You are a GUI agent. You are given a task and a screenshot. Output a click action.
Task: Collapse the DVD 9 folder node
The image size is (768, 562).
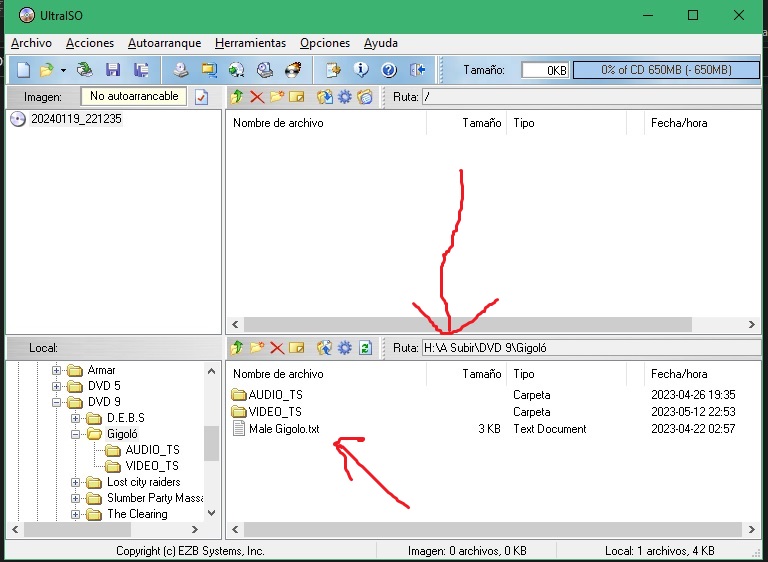(56, 403)
